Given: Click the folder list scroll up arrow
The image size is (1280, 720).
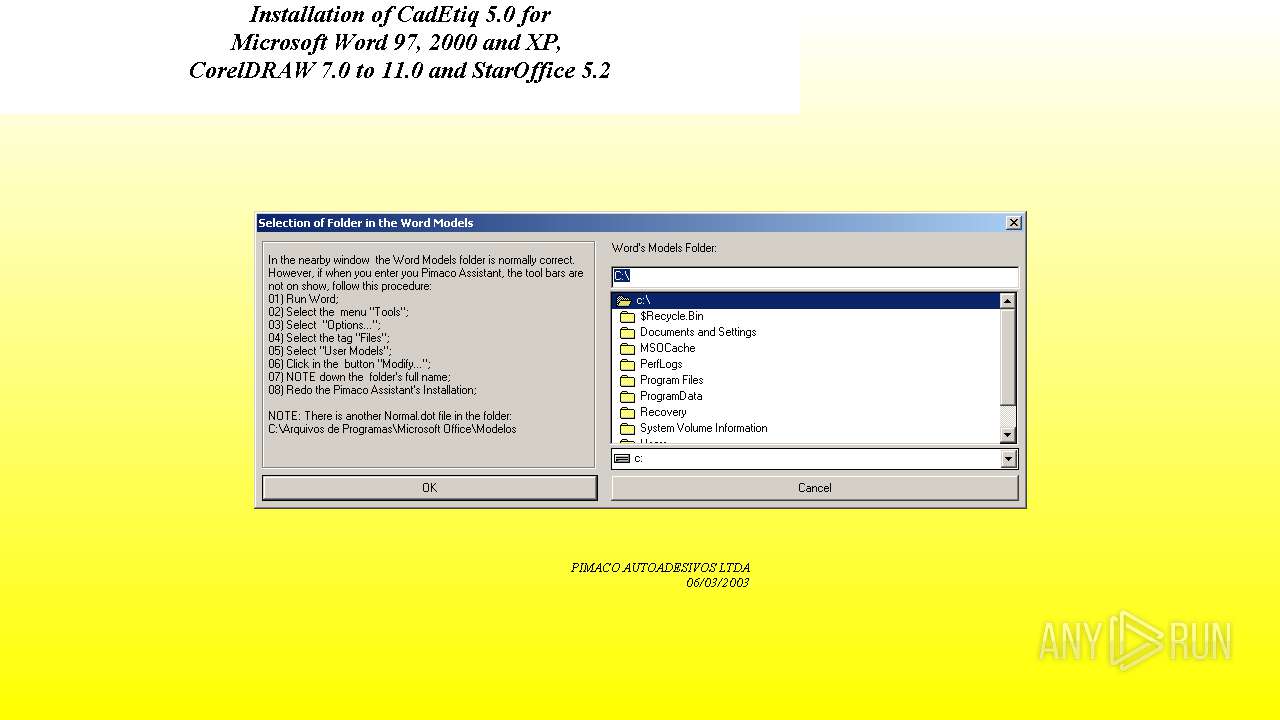Looking at the screenshot, I should 1007,301.
